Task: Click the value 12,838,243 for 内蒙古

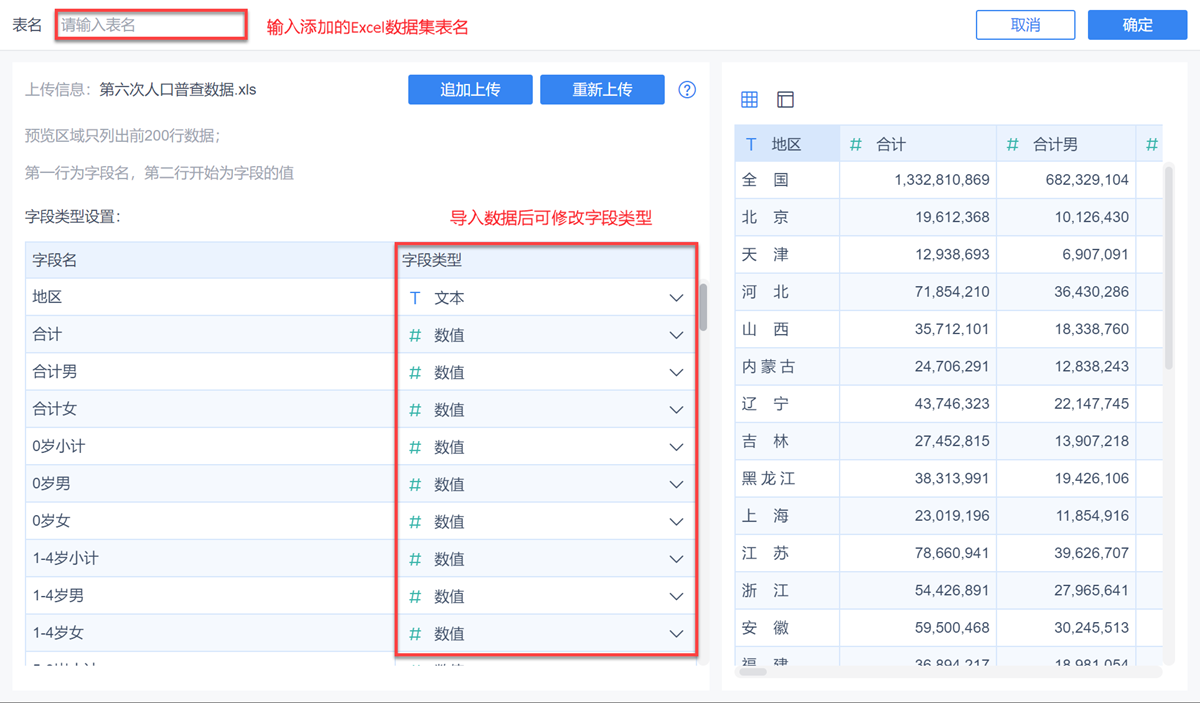Action: 1091,366
